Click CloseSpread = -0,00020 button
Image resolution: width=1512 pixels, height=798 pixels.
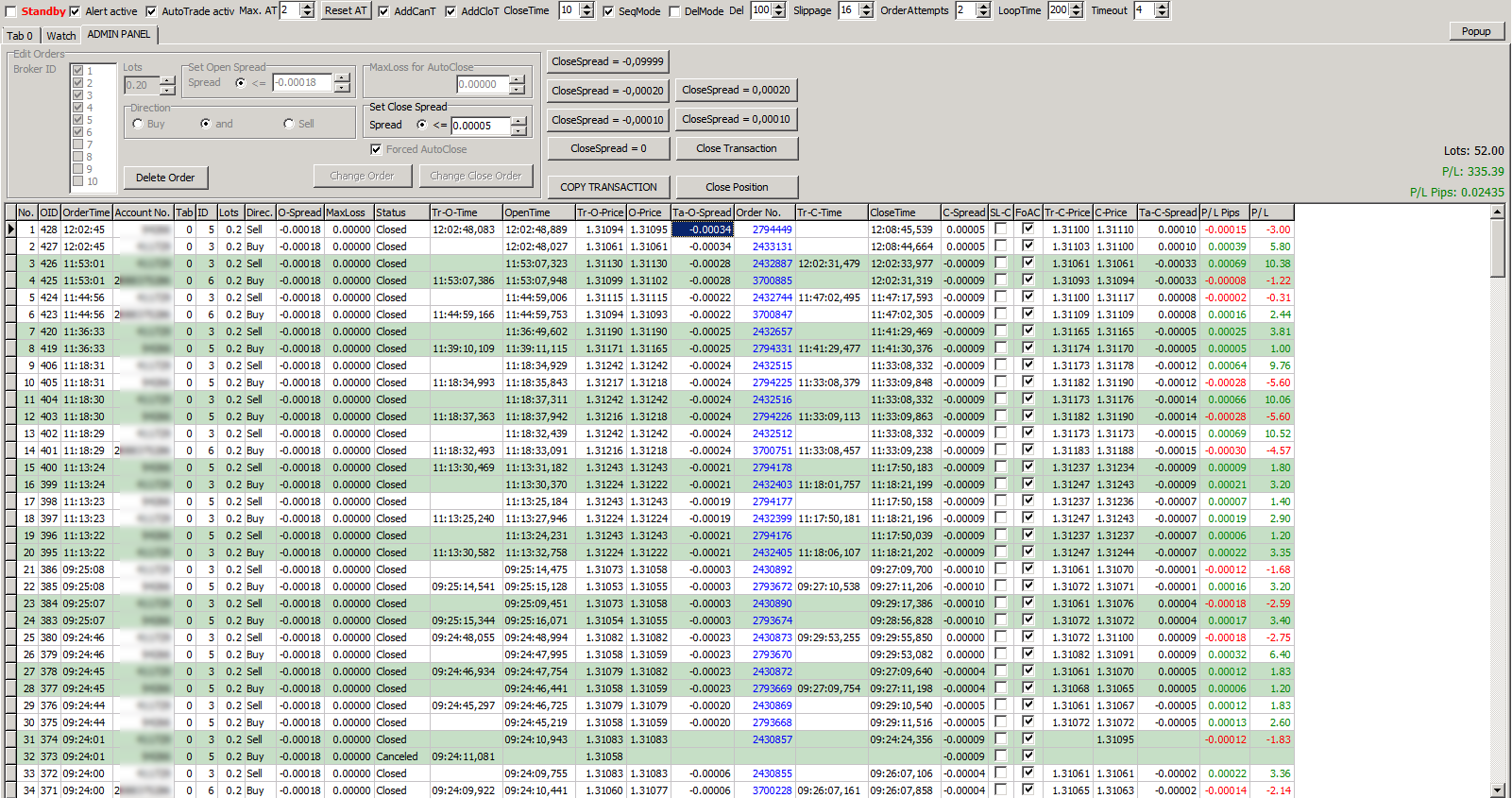[x=607, y=91]
